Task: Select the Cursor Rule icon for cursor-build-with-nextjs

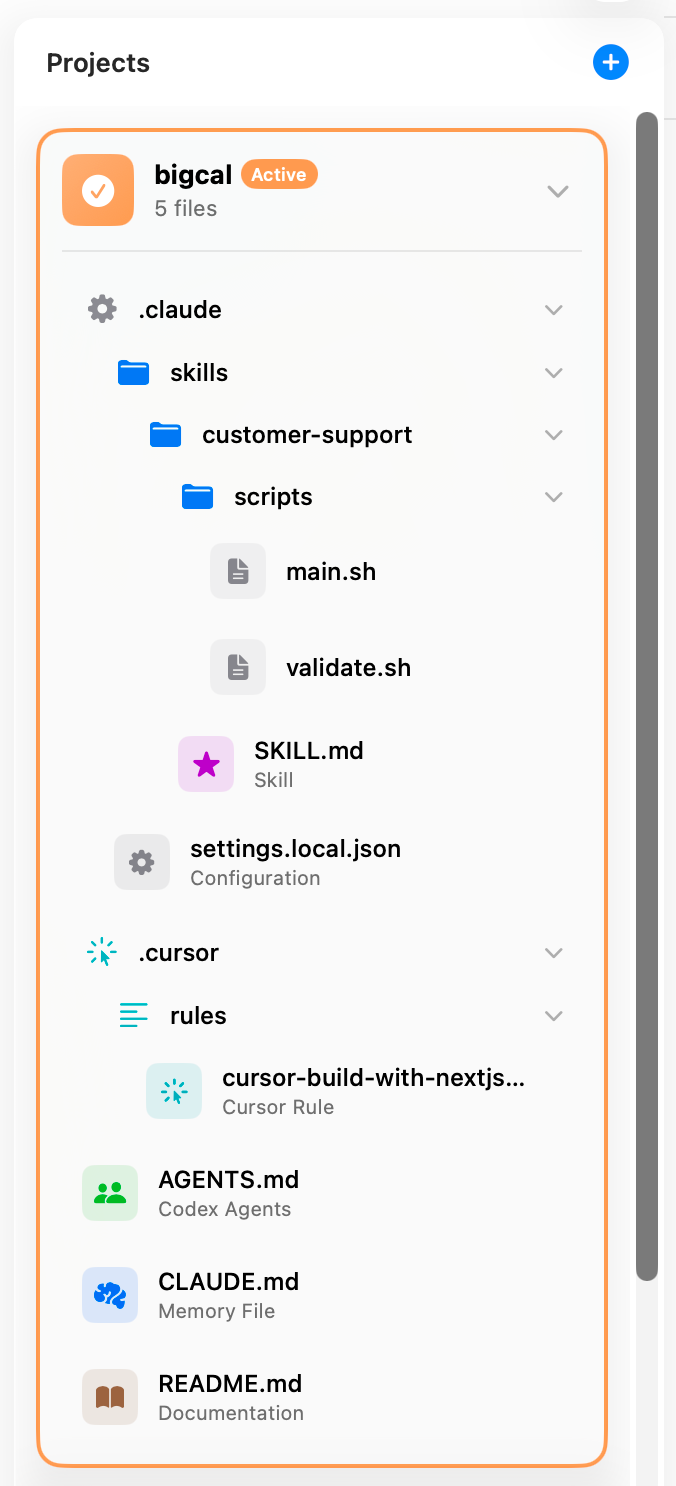Action: pos(174,1090)
